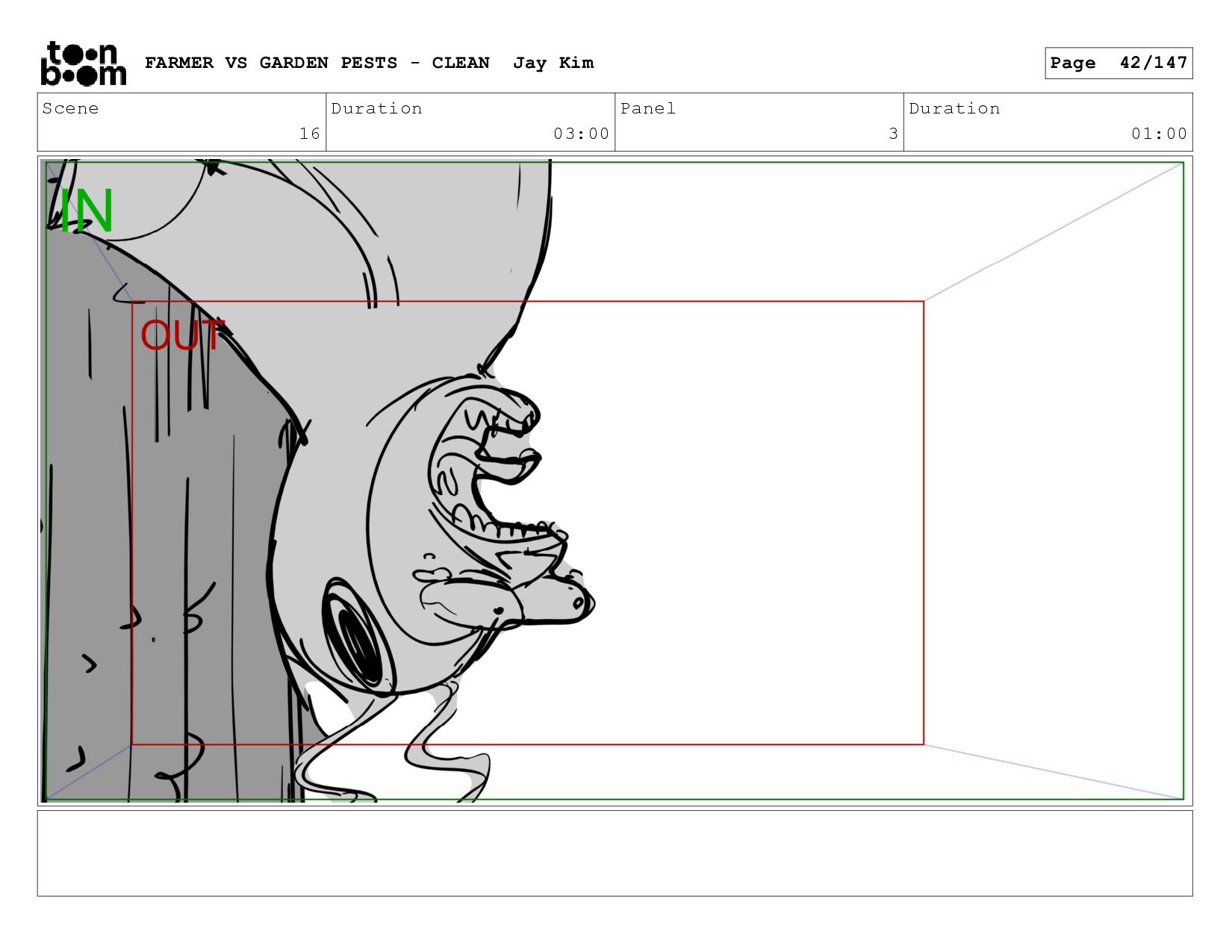Click the storyboard panel drawing of the creature

[615, 481]
